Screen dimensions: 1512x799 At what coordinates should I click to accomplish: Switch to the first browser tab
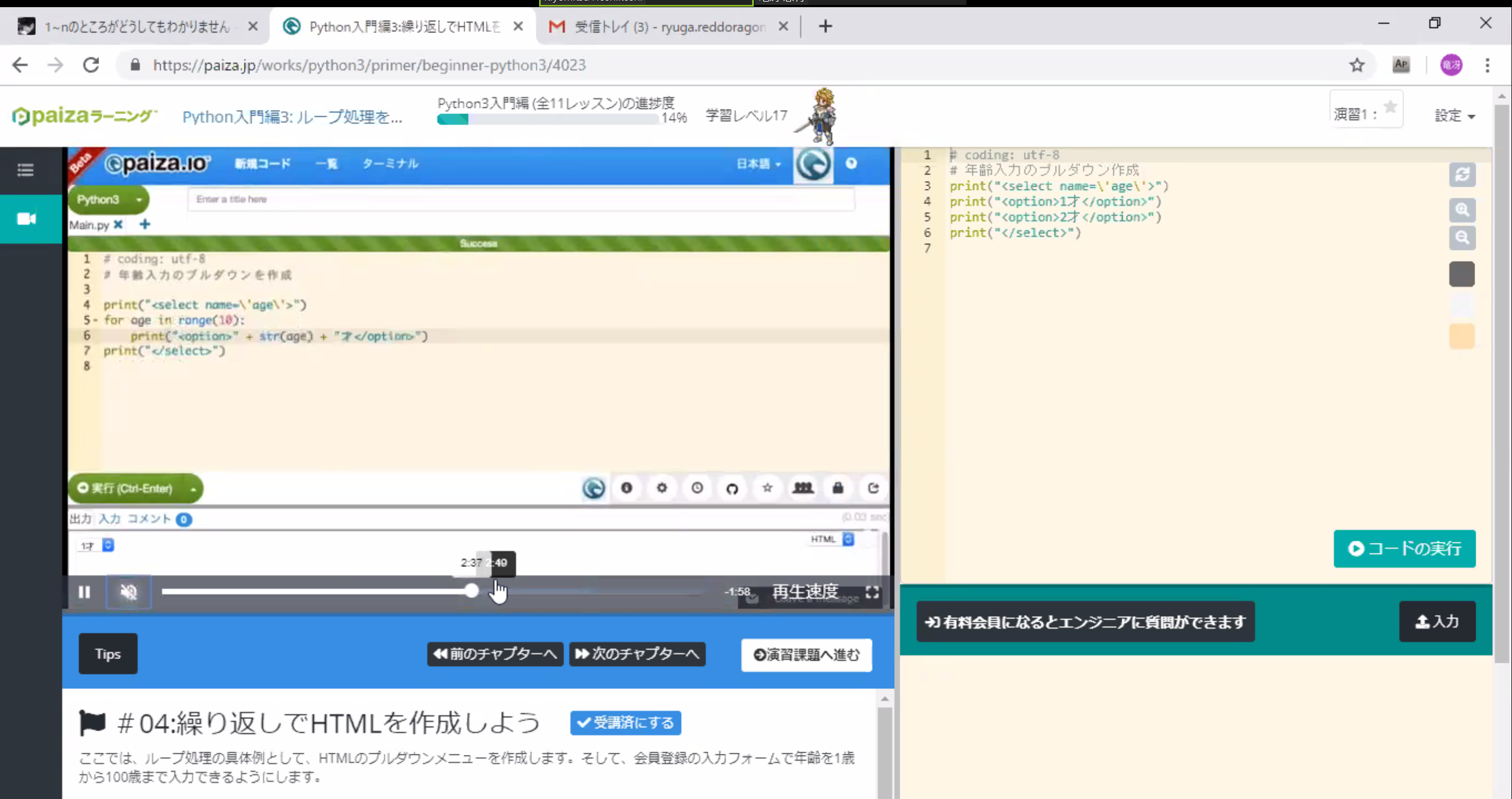(x=136, y=26)
